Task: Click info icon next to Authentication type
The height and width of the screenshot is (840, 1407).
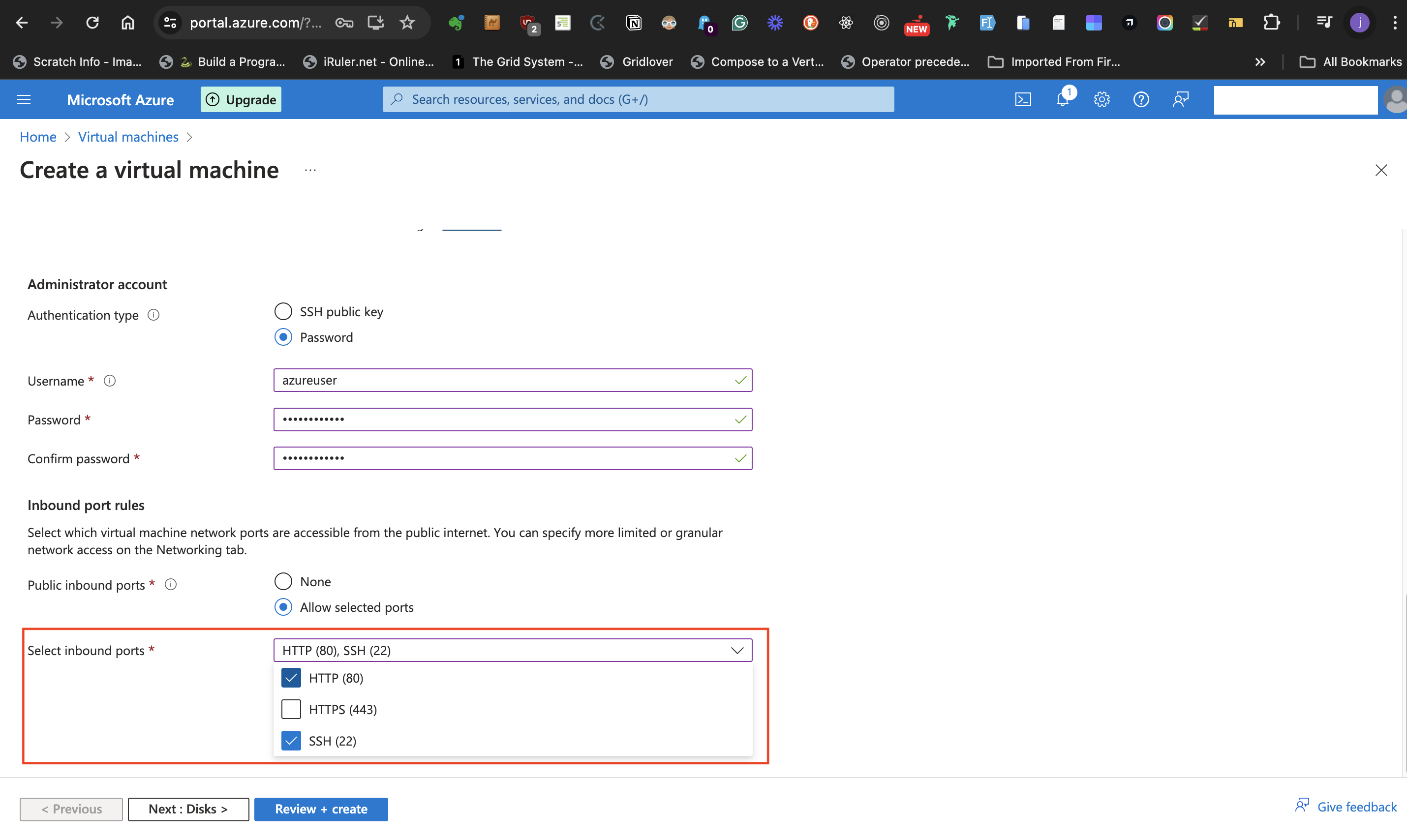Action: (153, 315)
